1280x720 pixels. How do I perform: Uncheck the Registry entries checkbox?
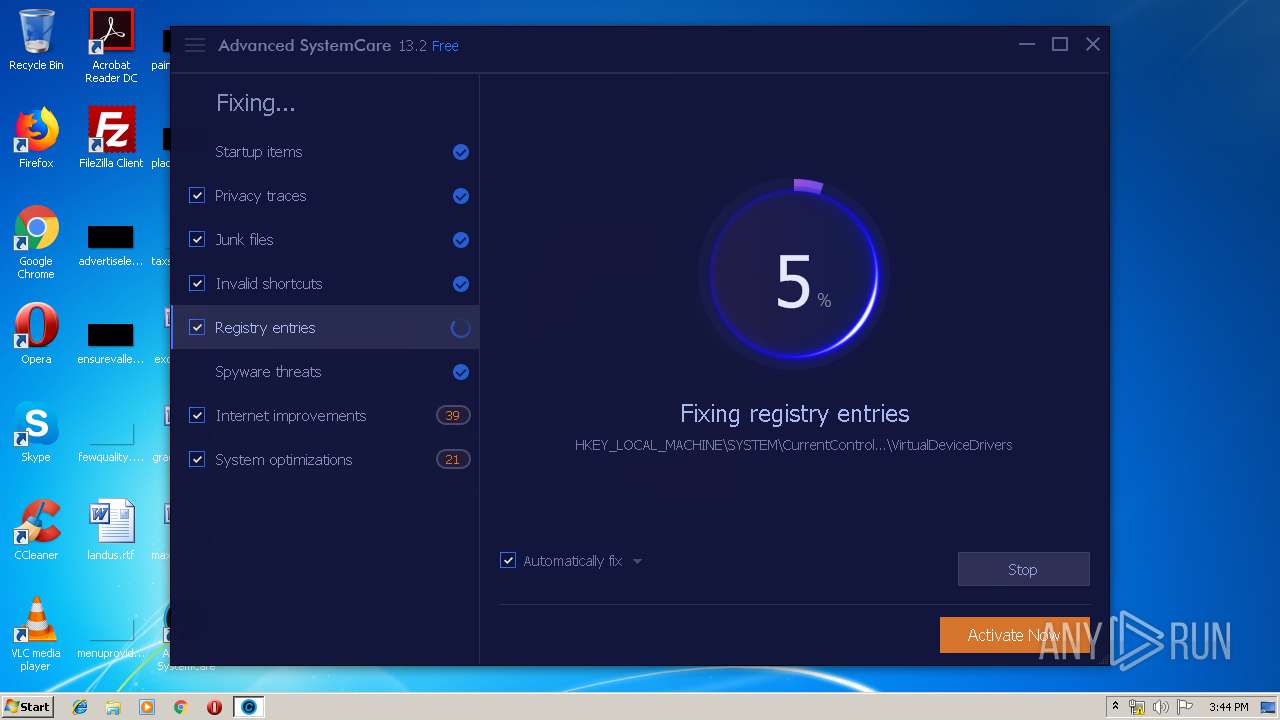coord(197,328)
